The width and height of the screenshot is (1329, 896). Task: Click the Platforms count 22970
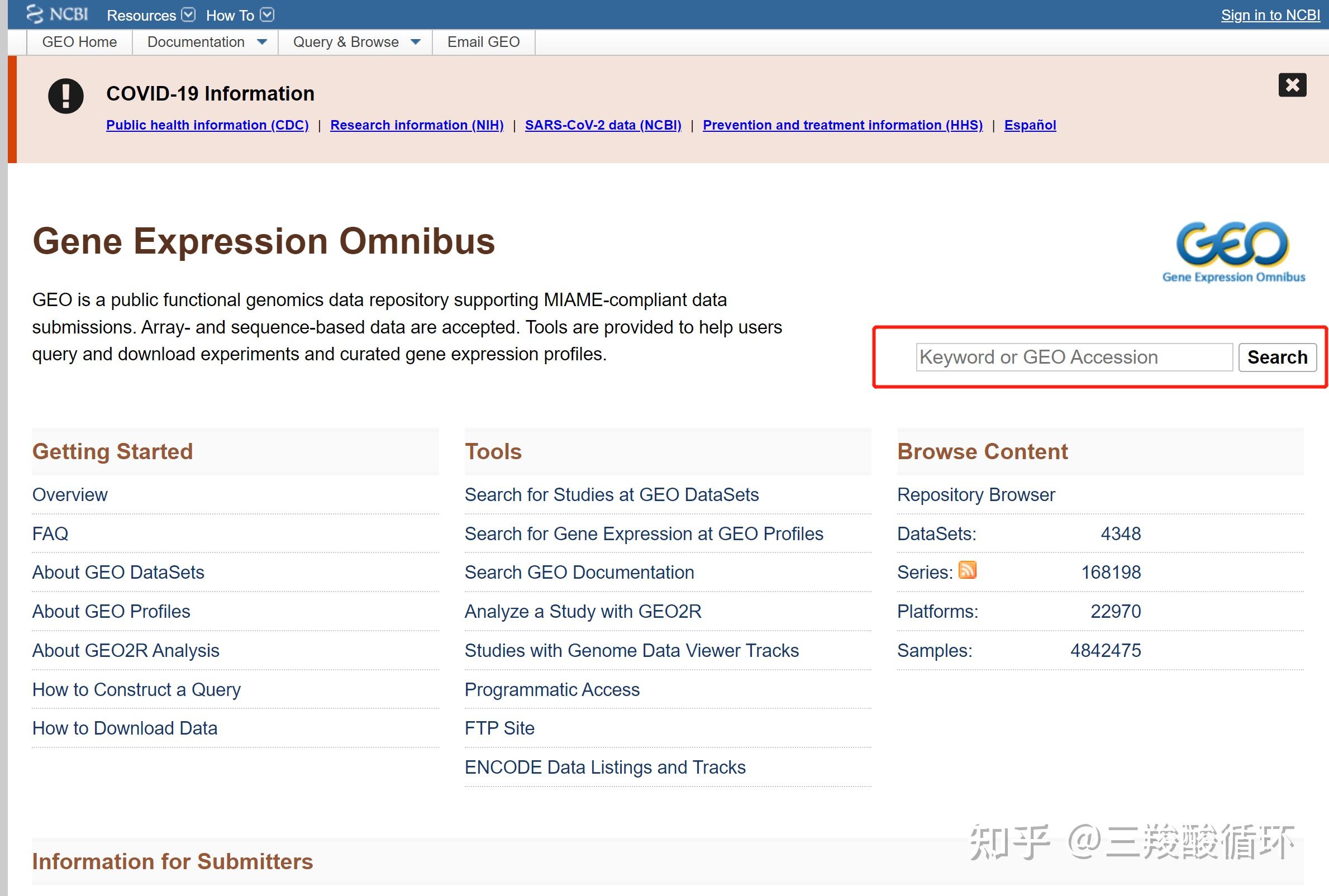1115,612
